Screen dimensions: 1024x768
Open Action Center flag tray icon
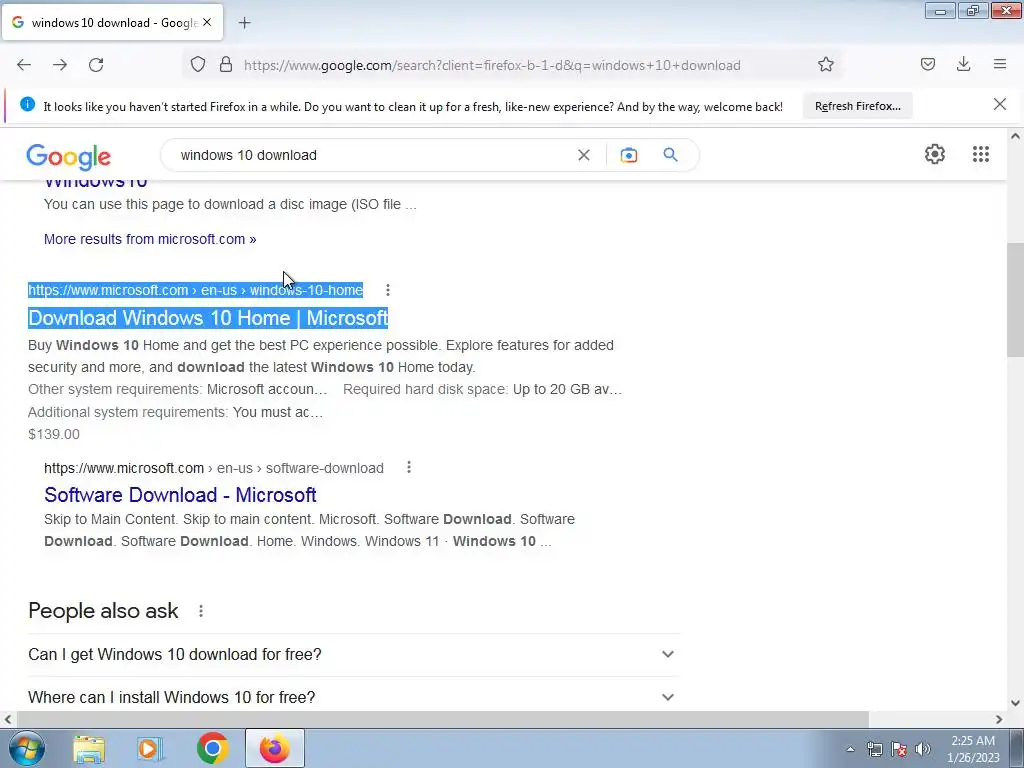click(x=899, y=749)
